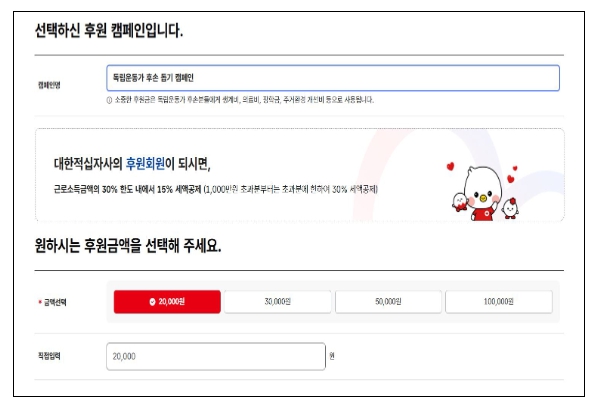
Task: Click the checkmark icon on 20,000원 button
Action: pos(151,301)
